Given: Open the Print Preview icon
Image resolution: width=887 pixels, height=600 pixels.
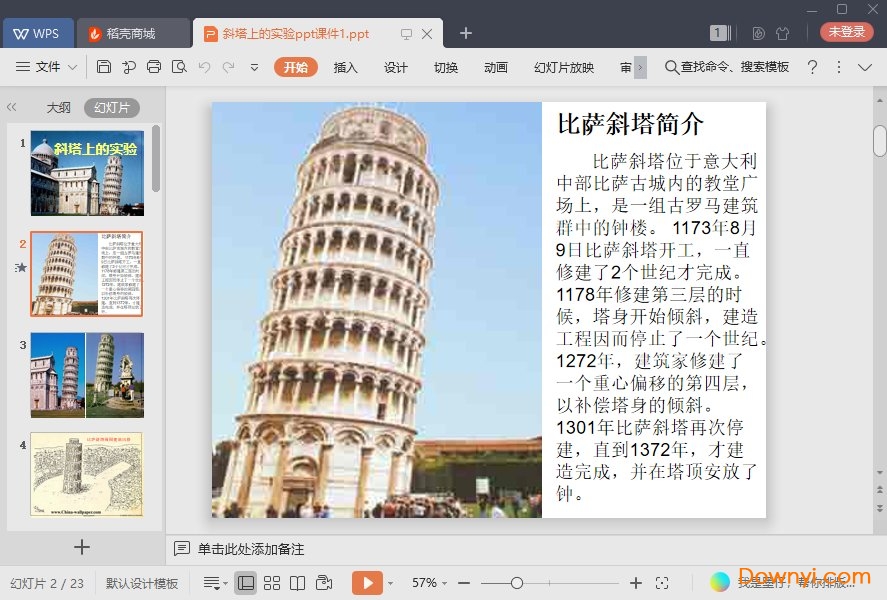Looking at the screenshot, I should 179,67.
